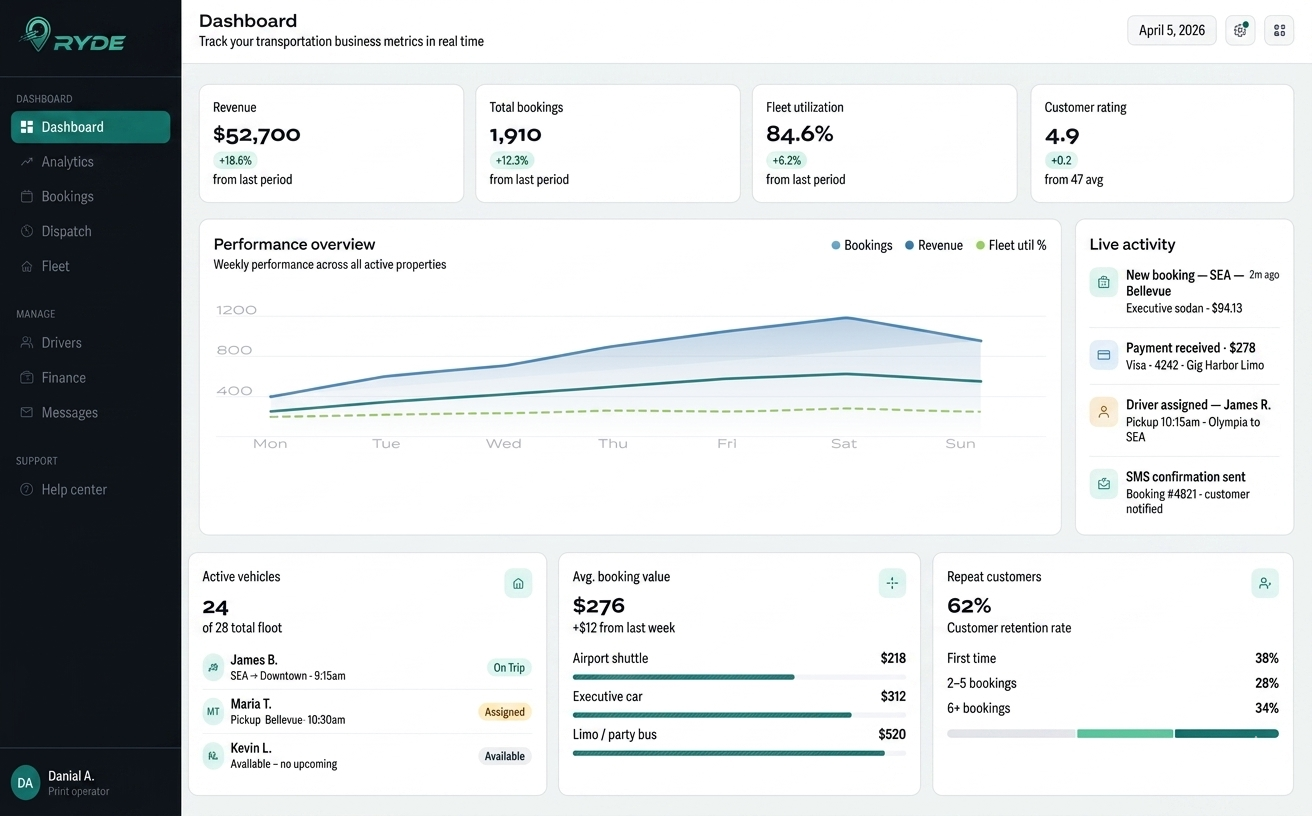1312x816 pixels.
Task: Open the Finance icon in the sidebar
Action: (27, 377)
